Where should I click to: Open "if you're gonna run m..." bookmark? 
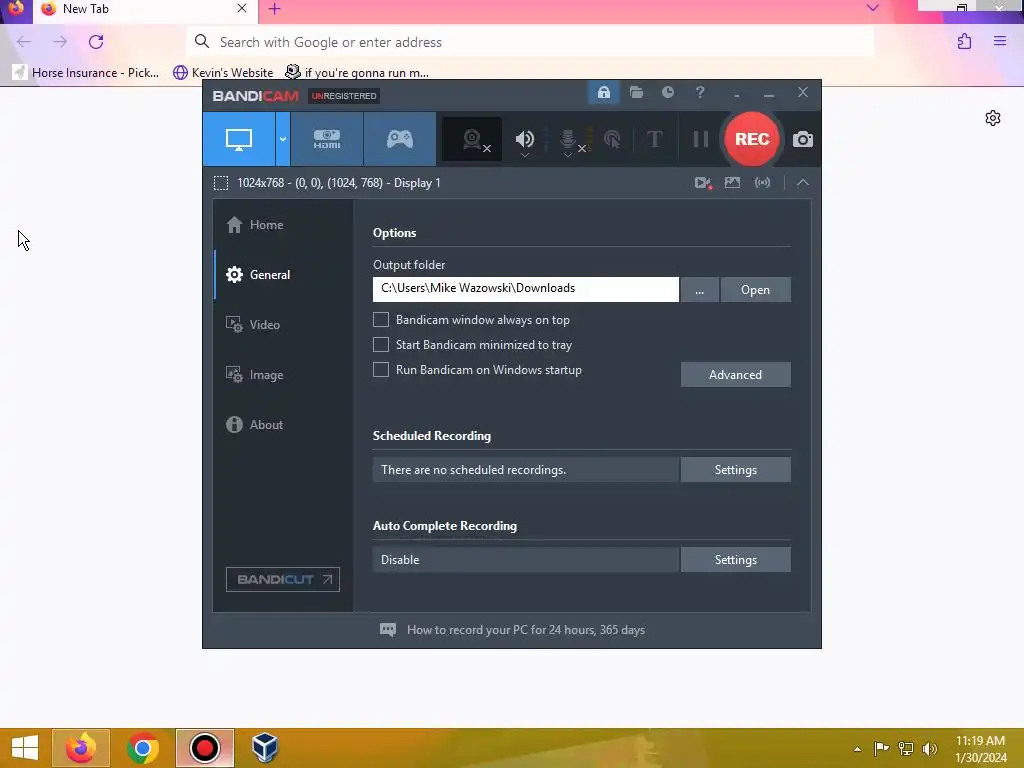(357, 72)
